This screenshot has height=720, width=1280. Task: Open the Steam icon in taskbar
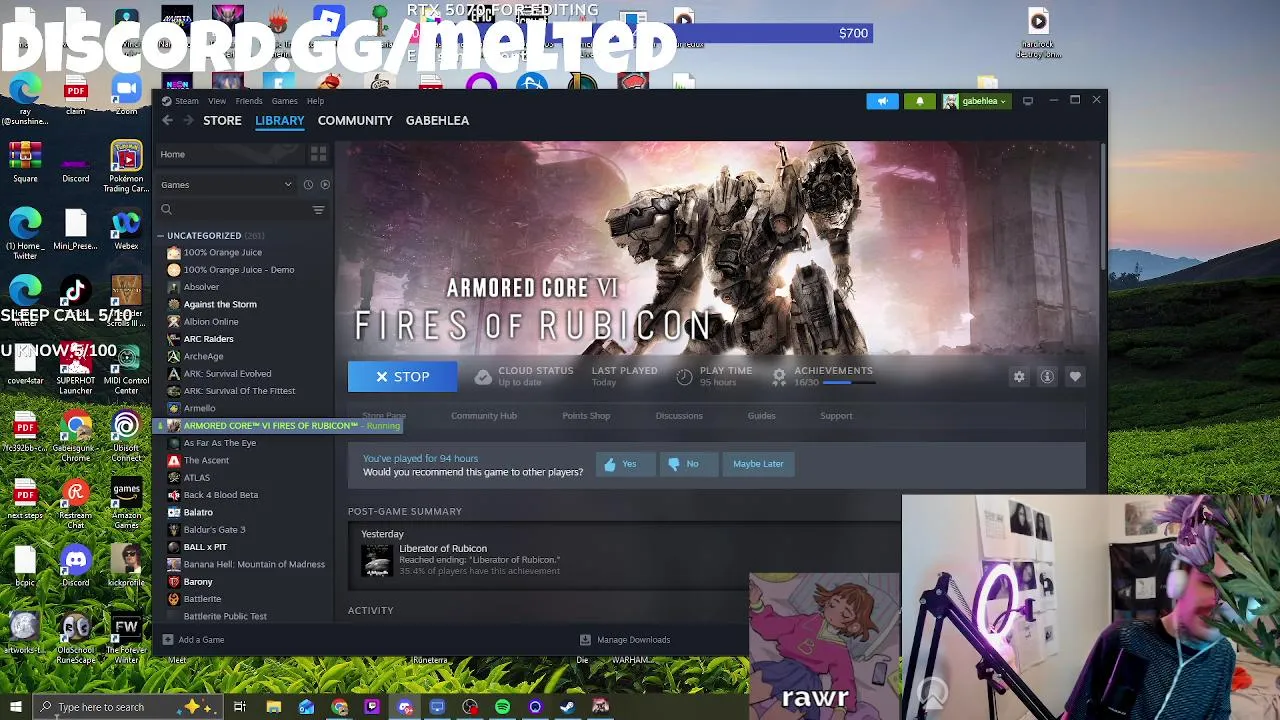568,707
